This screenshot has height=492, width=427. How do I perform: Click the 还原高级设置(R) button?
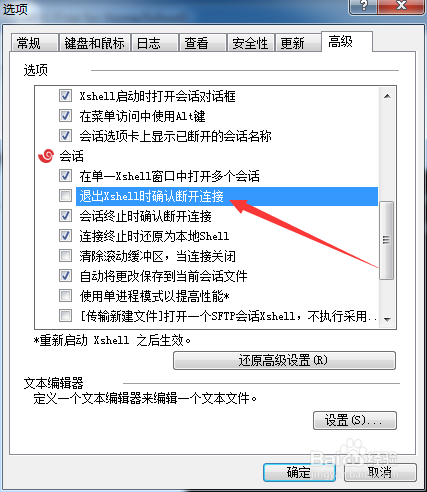coord(284,360)
